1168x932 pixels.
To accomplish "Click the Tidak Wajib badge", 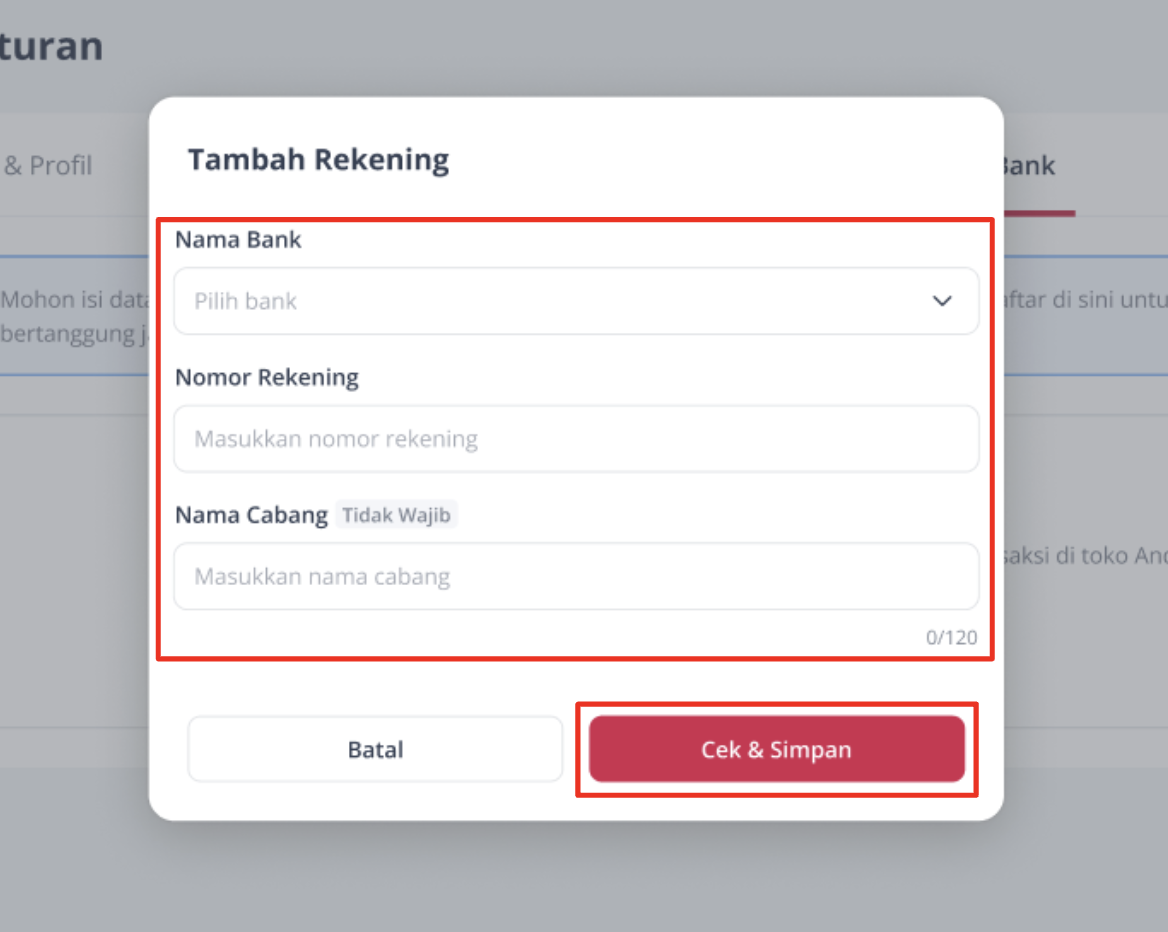I will tap(396, 515).
